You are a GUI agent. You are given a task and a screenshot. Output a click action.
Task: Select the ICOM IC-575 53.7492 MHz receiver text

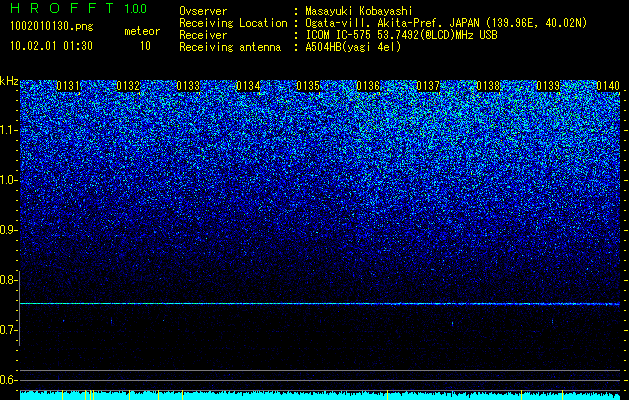click(x=401, y=35)
